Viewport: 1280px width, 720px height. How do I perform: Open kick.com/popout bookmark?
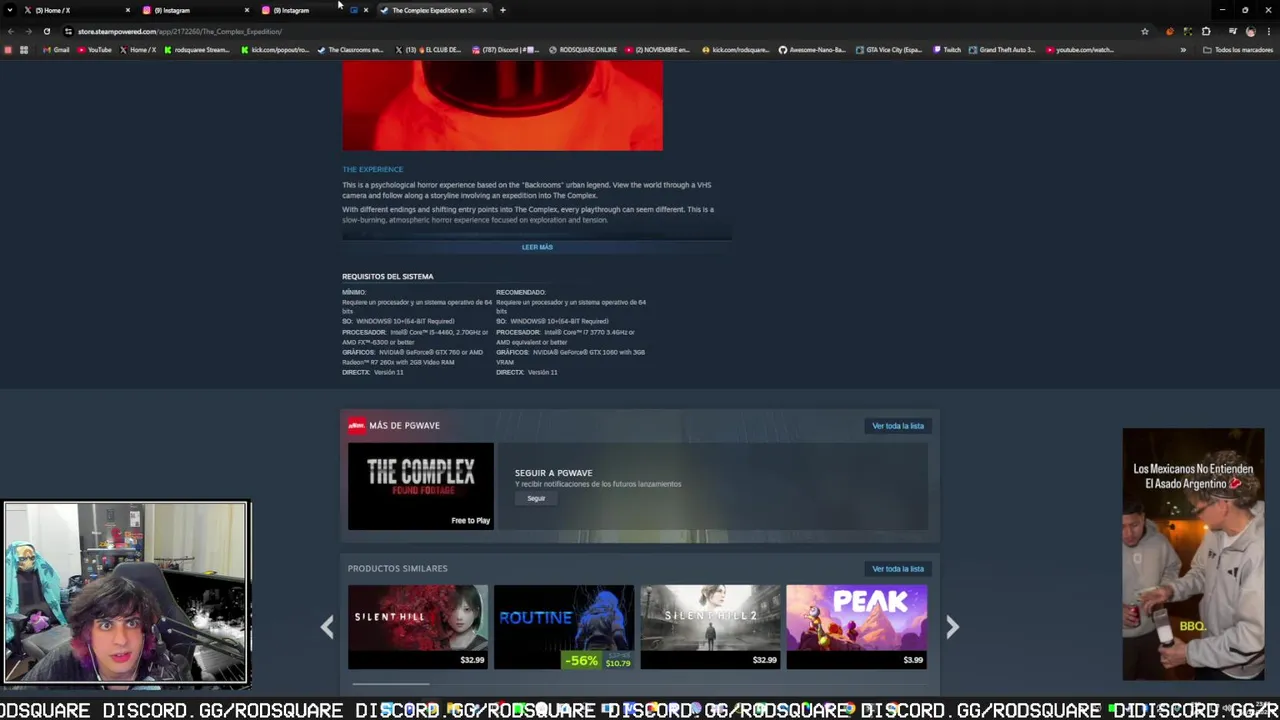point(275,50)
